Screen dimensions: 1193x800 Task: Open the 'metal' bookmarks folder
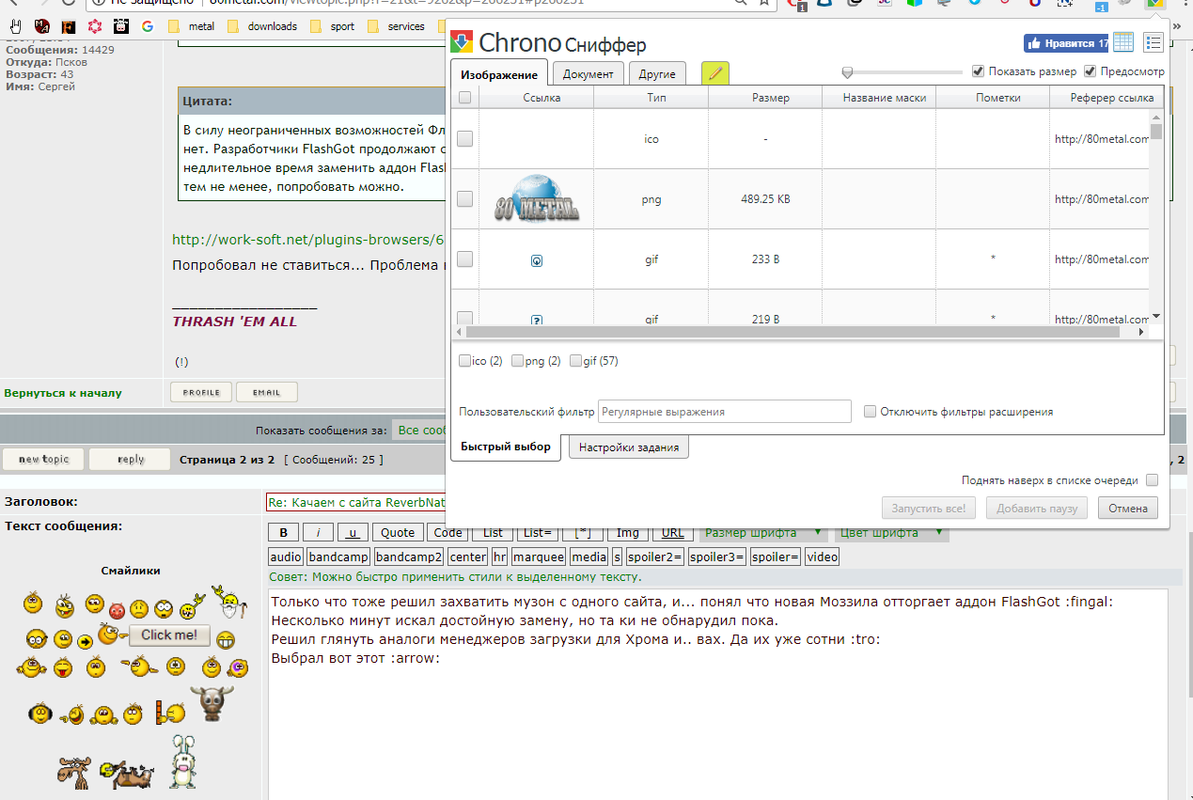point(192,26)
